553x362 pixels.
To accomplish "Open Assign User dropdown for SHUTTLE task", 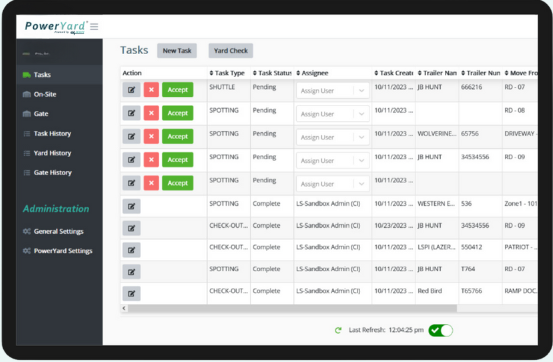I will (333, 91).
